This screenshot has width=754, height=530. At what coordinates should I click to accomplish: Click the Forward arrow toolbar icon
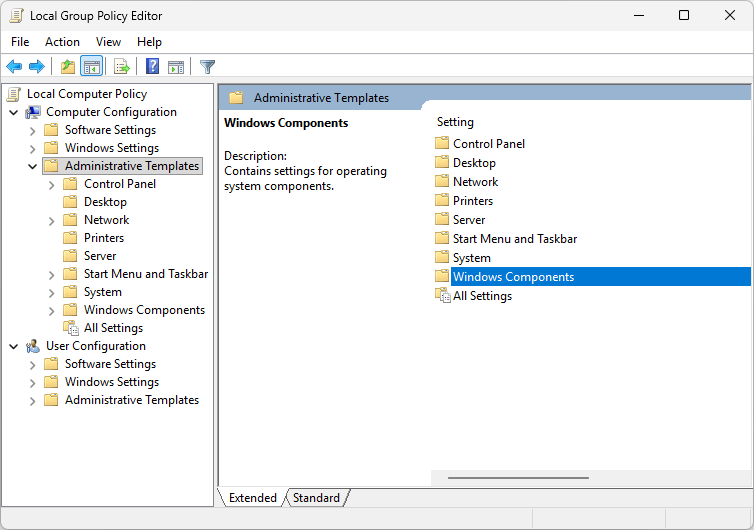pyautogui.click(x=37, y=66)
